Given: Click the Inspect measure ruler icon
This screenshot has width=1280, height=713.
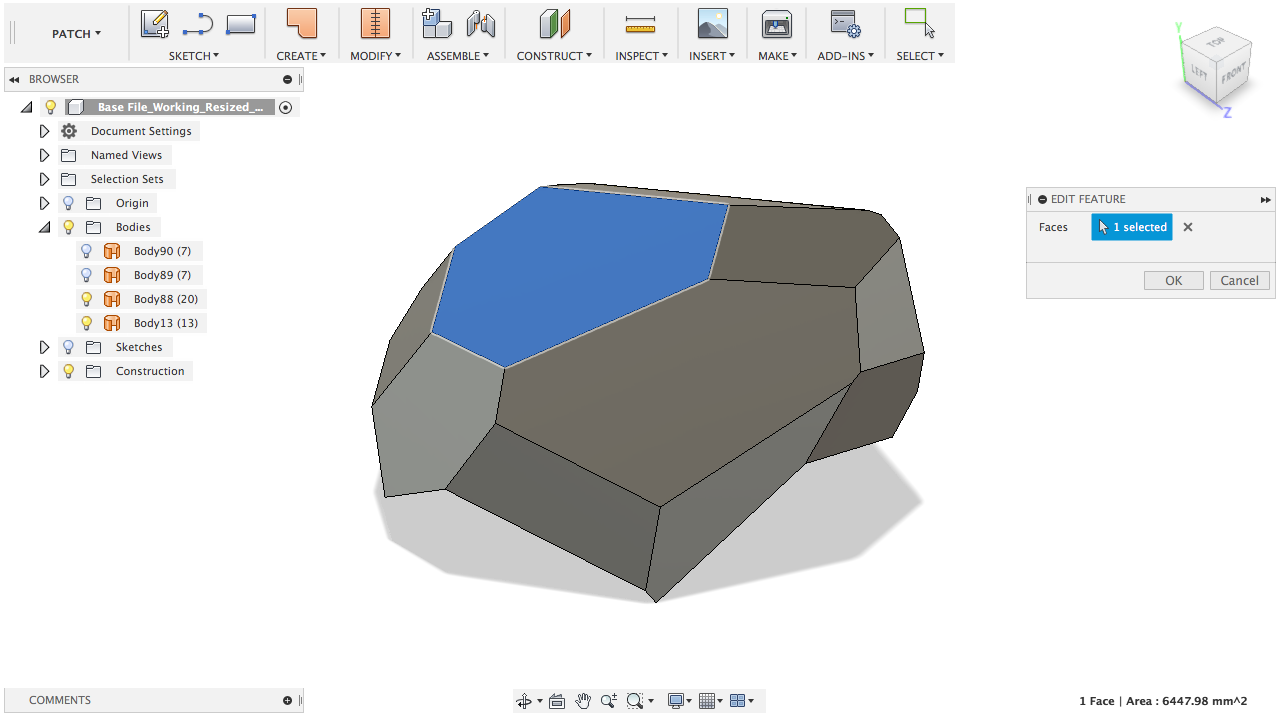Looking at the screenshot, I should tap(640, 24).
